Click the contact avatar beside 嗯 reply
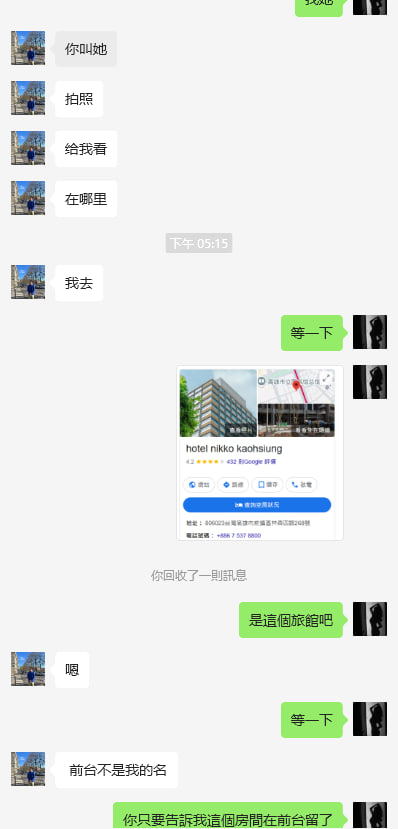Image resolution: width=398 pixels, height=829 pixels. (x=28, y=669)
